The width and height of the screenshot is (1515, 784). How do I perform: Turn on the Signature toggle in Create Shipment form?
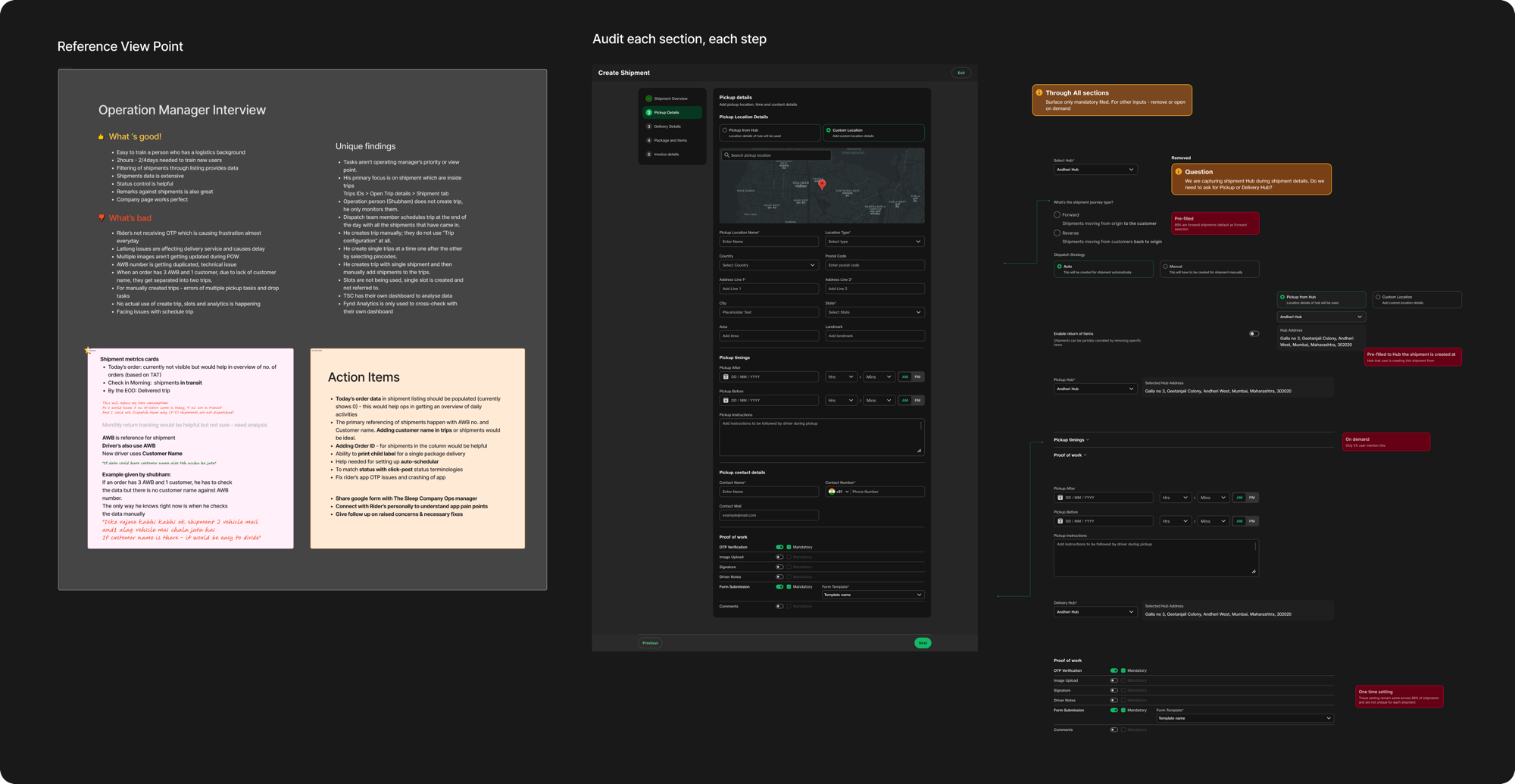click(x=779, y=567)
